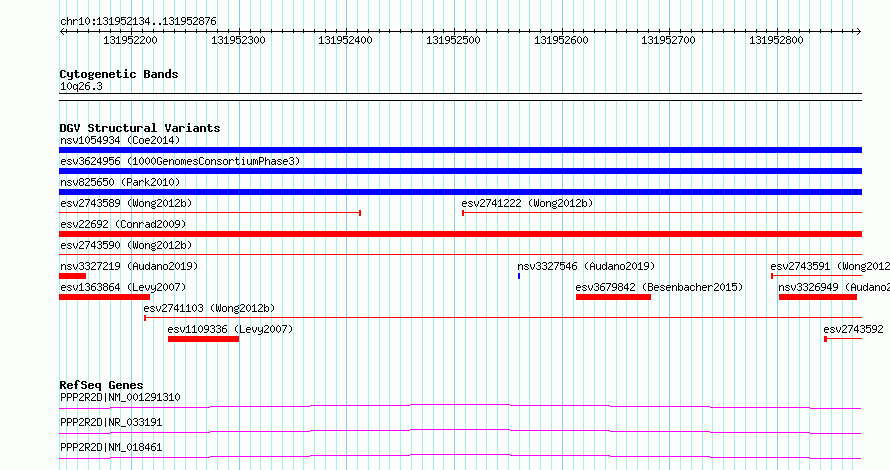Open variant esv2741222 (Wong2012b) label

tap(527, 203)
